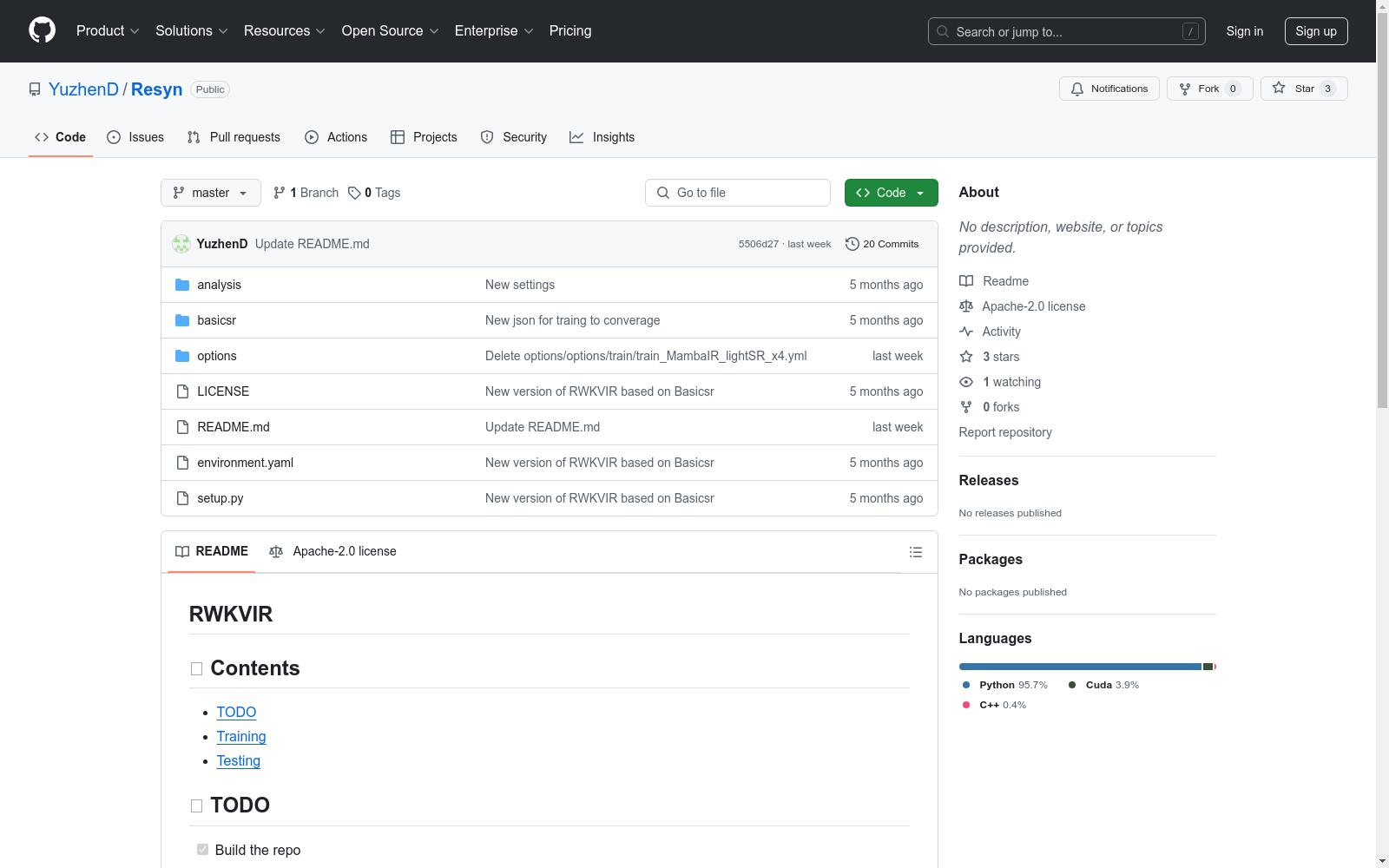Open the Insights tab
Image resolution: width=1389 pixels, height=868 pixels.
coord(602,137)
